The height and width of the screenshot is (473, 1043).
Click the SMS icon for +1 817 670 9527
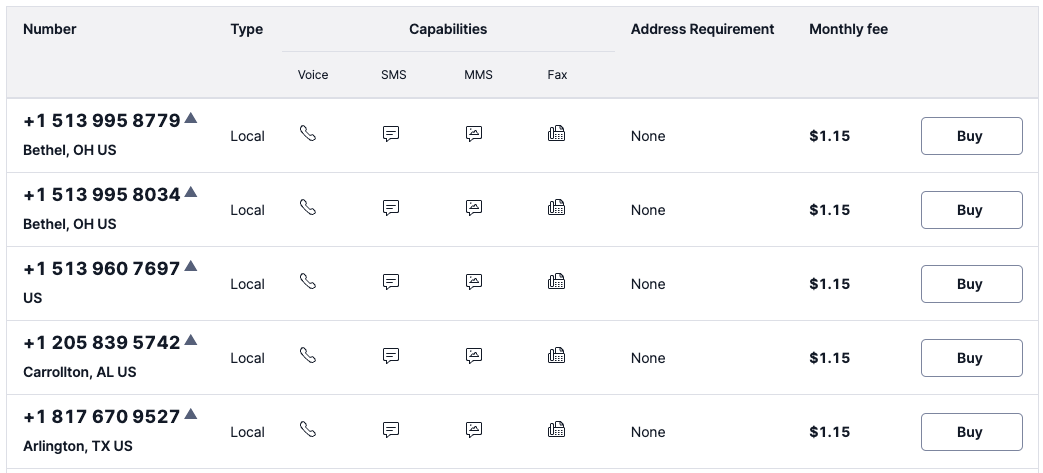tap(391, 430)
